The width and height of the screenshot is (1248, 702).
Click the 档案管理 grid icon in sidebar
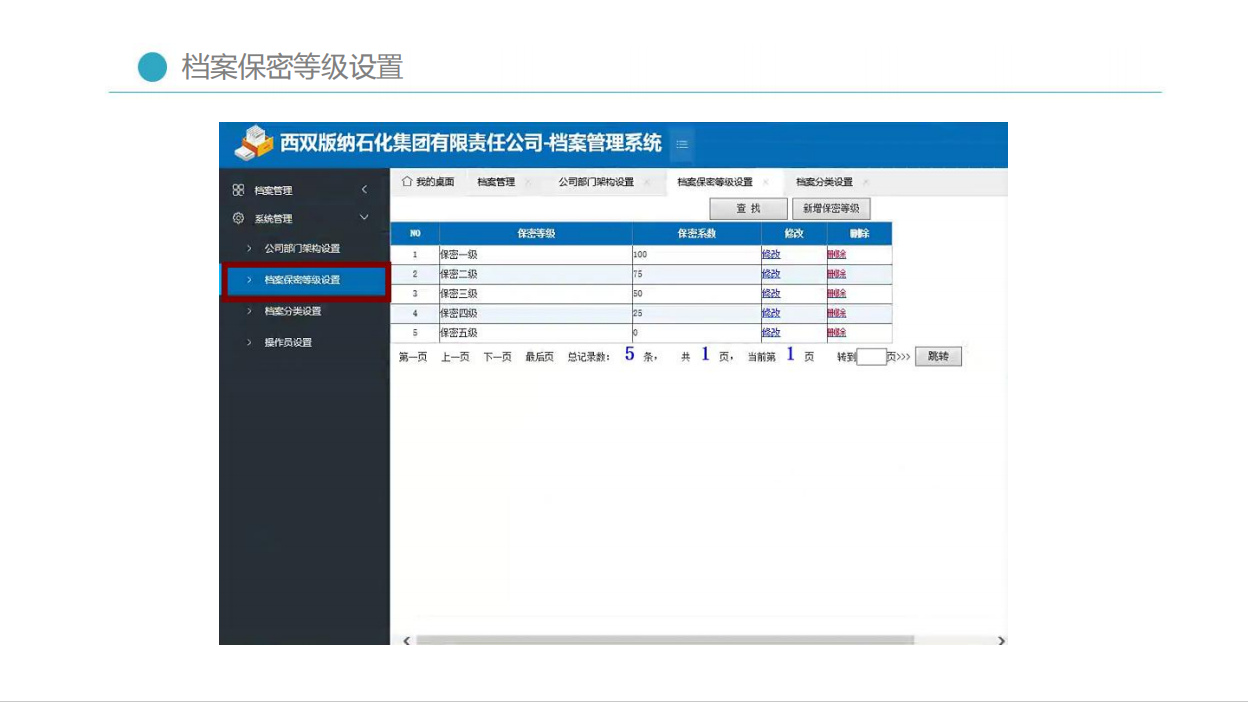tap(238, 190)
